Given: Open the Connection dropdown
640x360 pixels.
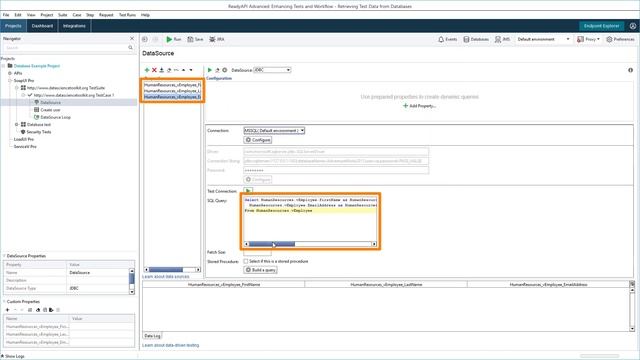Looking at the screenshot, I should coord(274,131).
